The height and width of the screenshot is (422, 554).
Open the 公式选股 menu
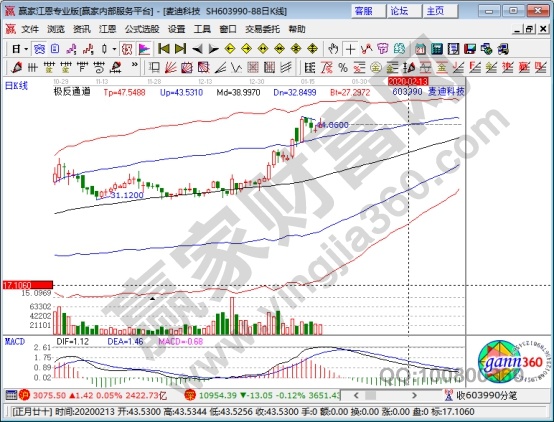point(142,29)
